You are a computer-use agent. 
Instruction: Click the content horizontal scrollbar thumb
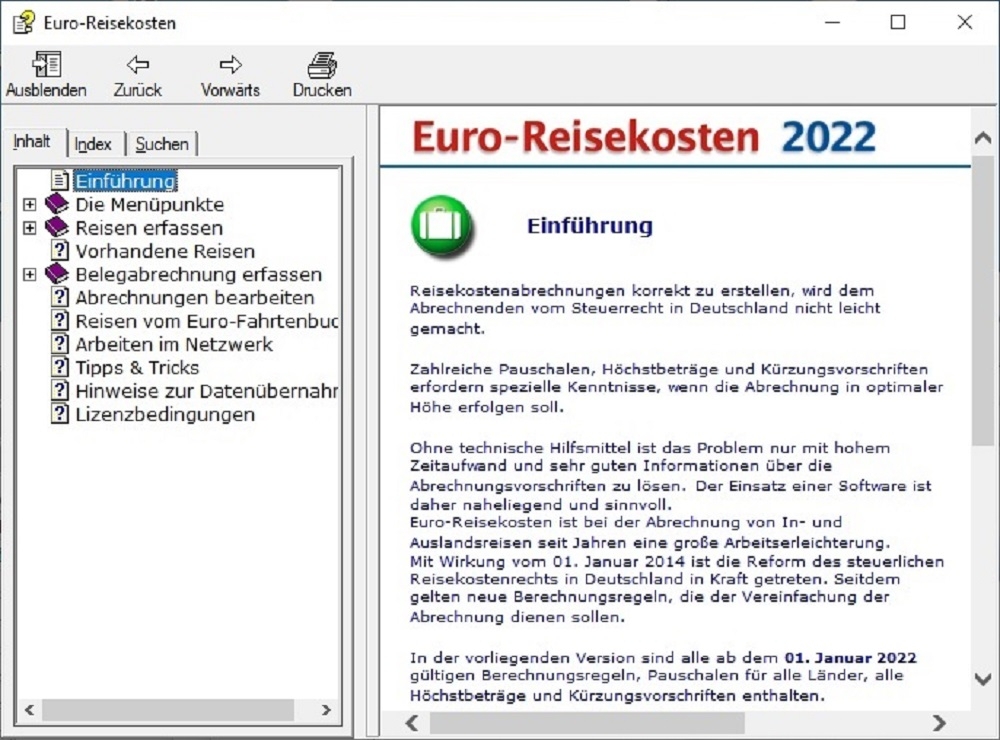click(587, 723)
